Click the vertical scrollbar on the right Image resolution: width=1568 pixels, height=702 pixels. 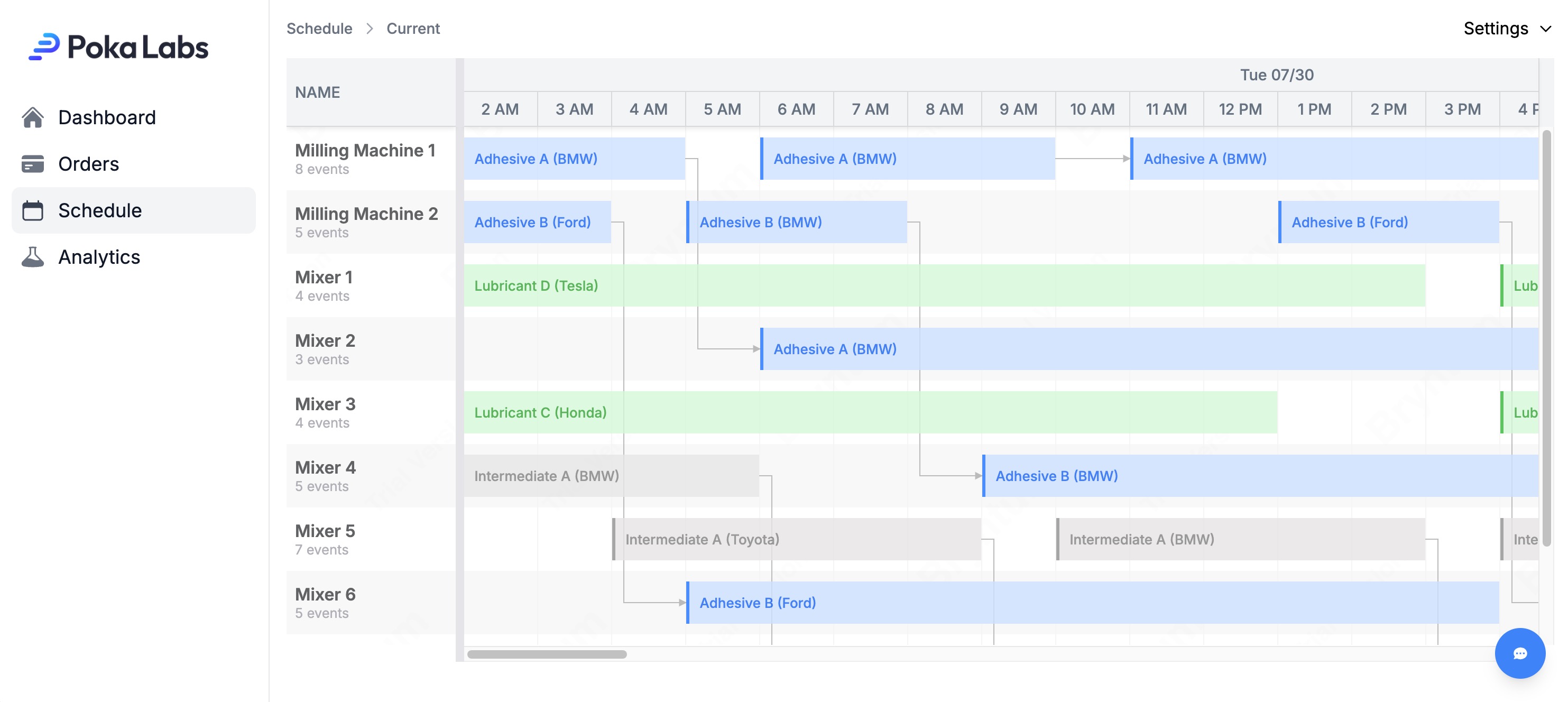tap(1546, 338)
